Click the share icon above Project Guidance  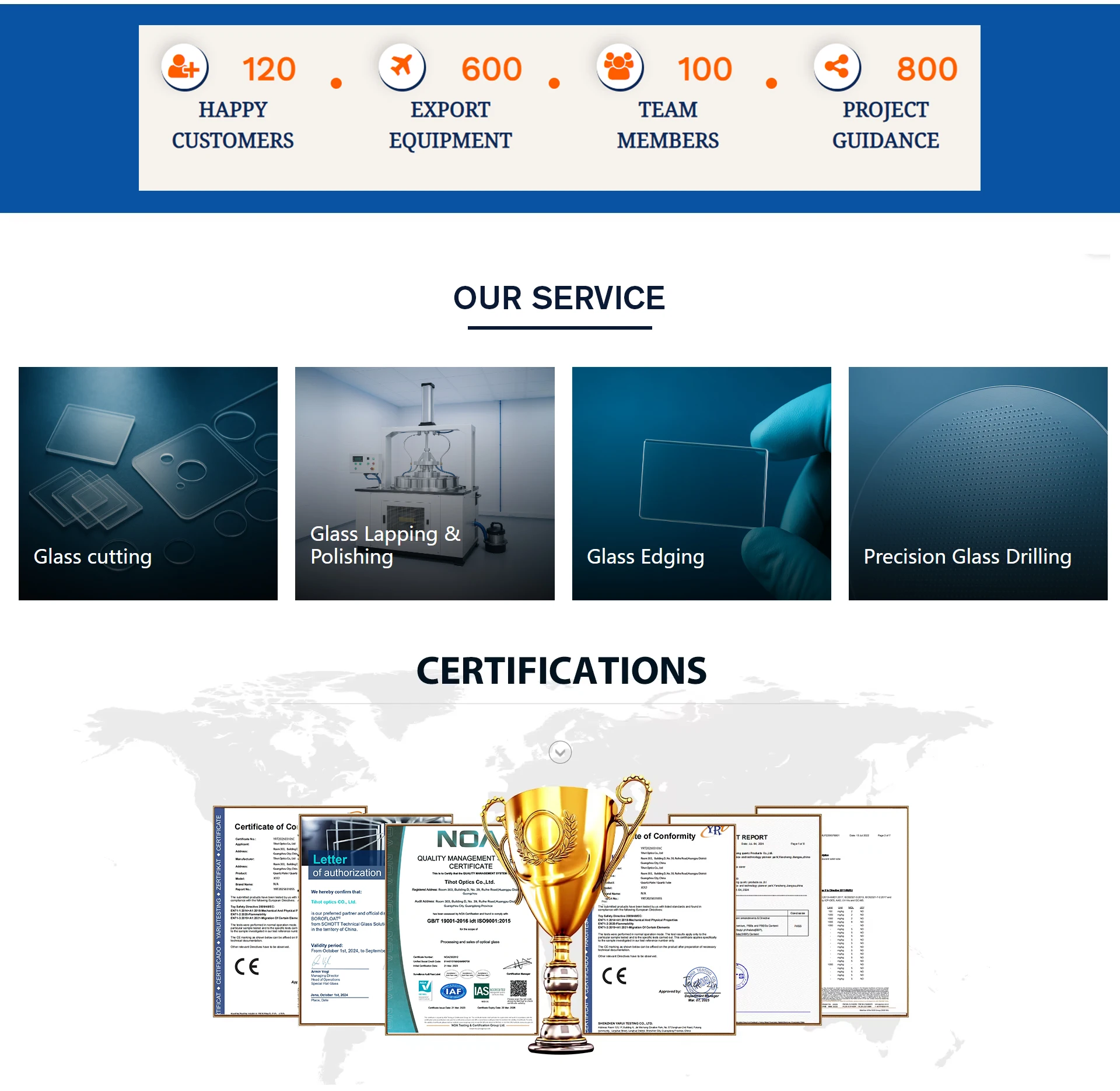(836, 67)
